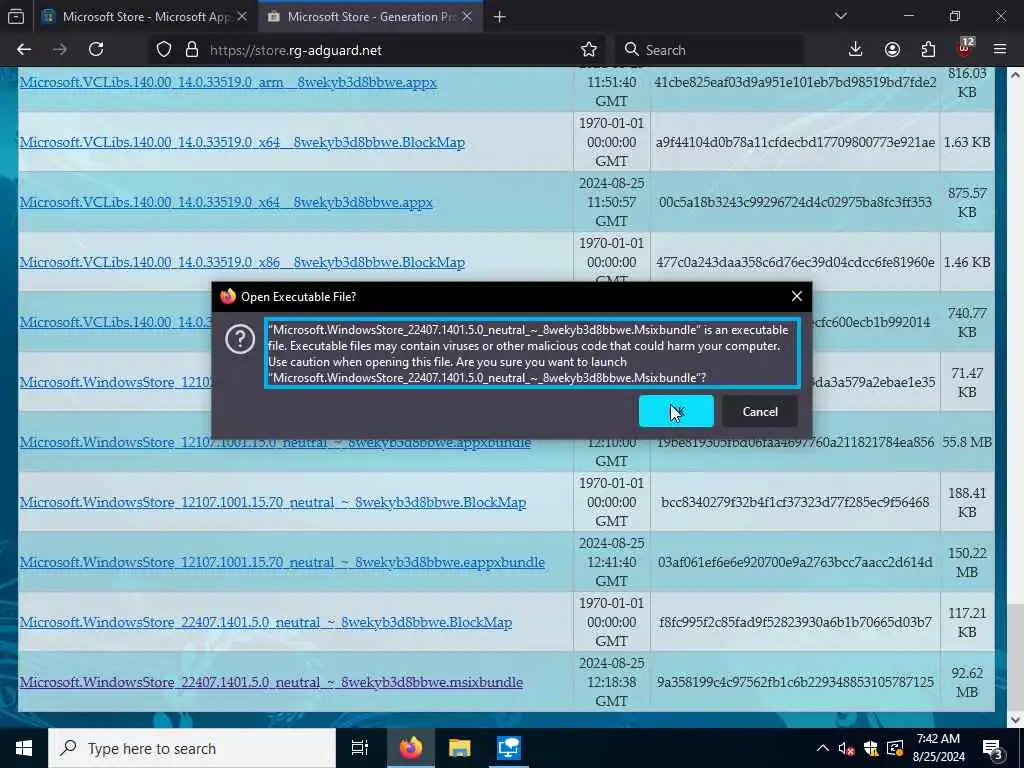
Task: Reload the current page
Action: click(96, 50)
